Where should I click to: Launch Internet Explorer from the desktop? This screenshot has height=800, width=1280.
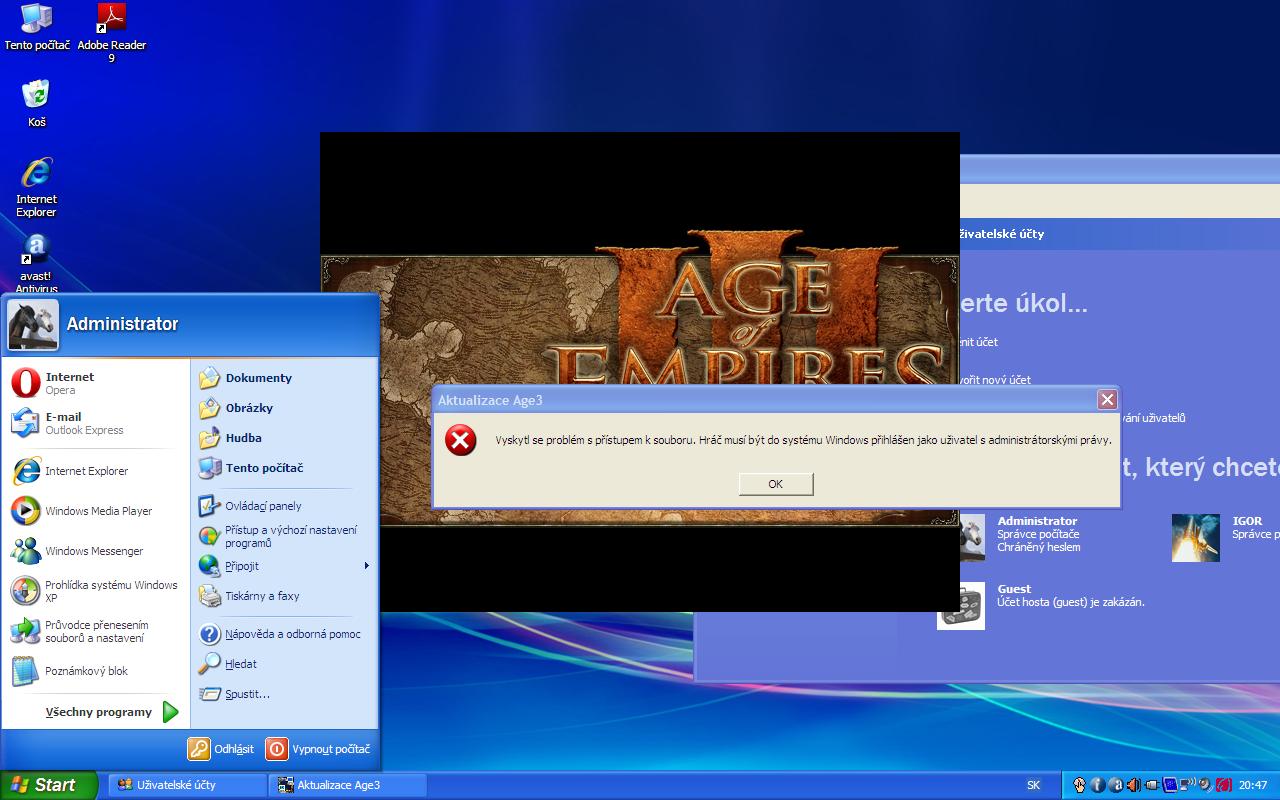point(36,174)
